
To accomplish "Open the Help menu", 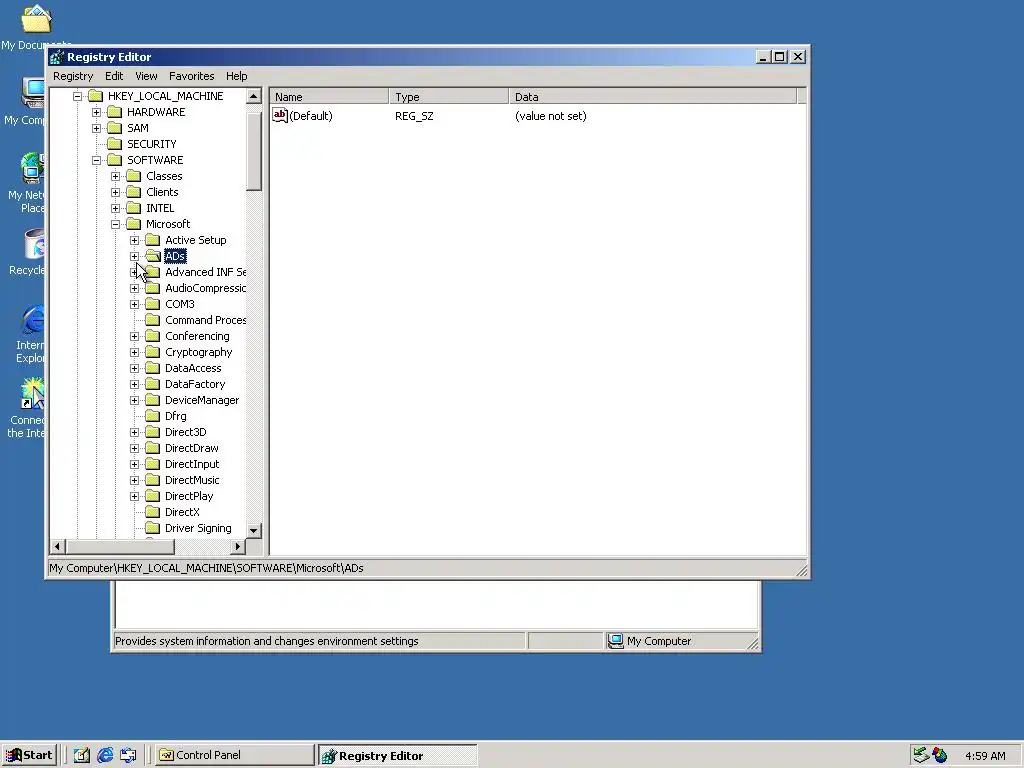I will click(236, 76).
